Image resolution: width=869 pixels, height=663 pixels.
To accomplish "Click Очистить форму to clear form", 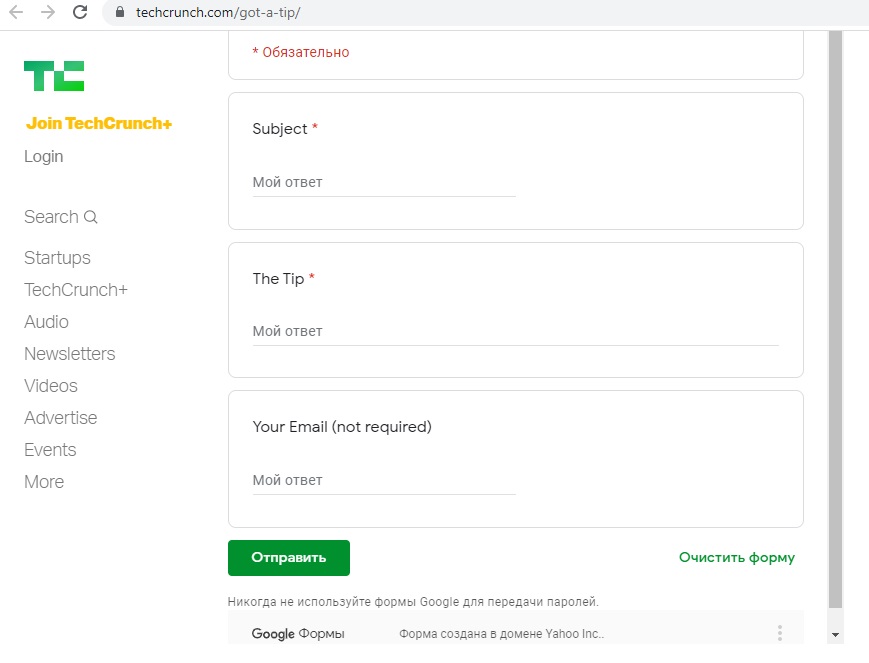I will (737, 558).
